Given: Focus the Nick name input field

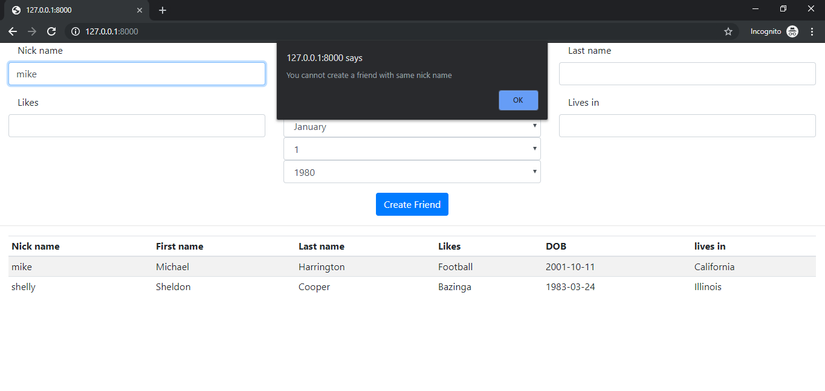Looking at the screenshot, I should click(137, 74).
